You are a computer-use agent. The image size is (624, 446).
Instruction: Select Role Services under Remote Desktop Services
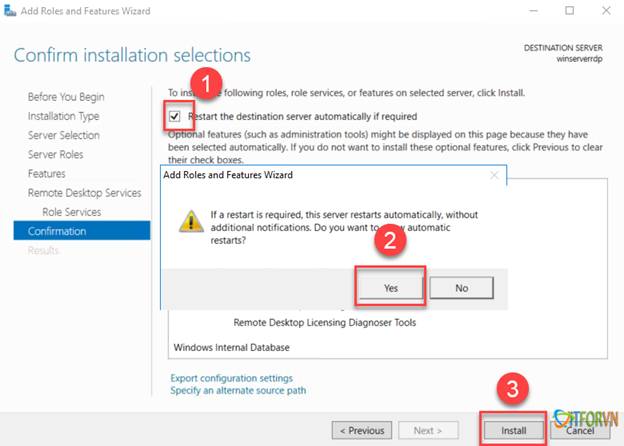pyautogui.click(x=77, y=212)
